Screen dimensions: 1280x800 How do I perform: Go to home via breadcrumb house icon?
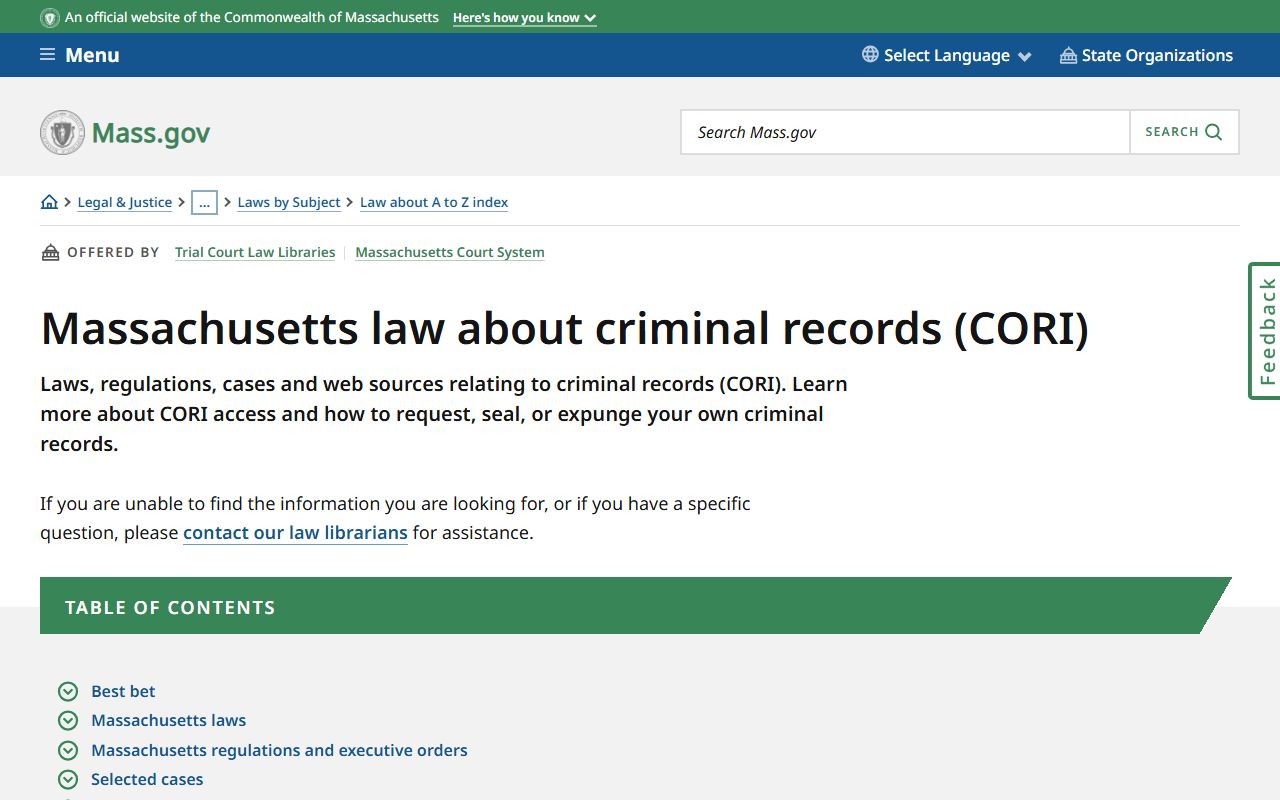pos(49,202)
